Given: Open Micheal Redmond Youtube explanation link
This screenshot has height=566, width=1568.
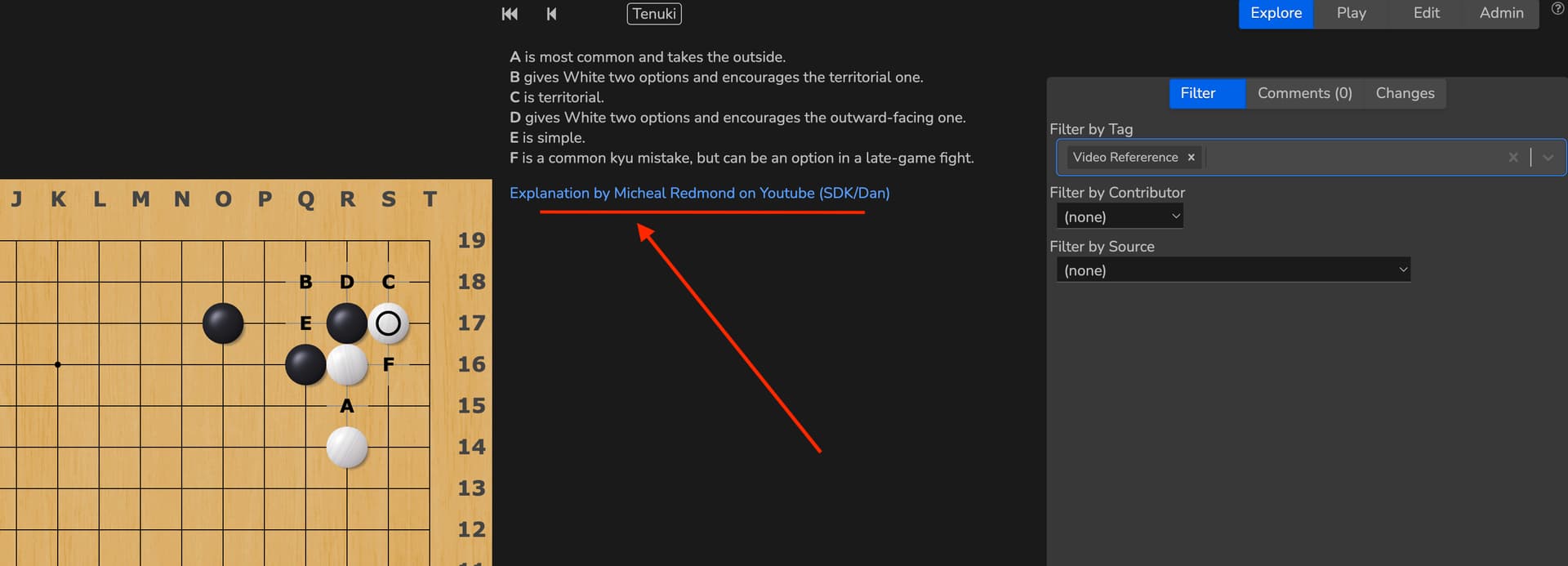Looking at the screenshot, I should 699,194.
